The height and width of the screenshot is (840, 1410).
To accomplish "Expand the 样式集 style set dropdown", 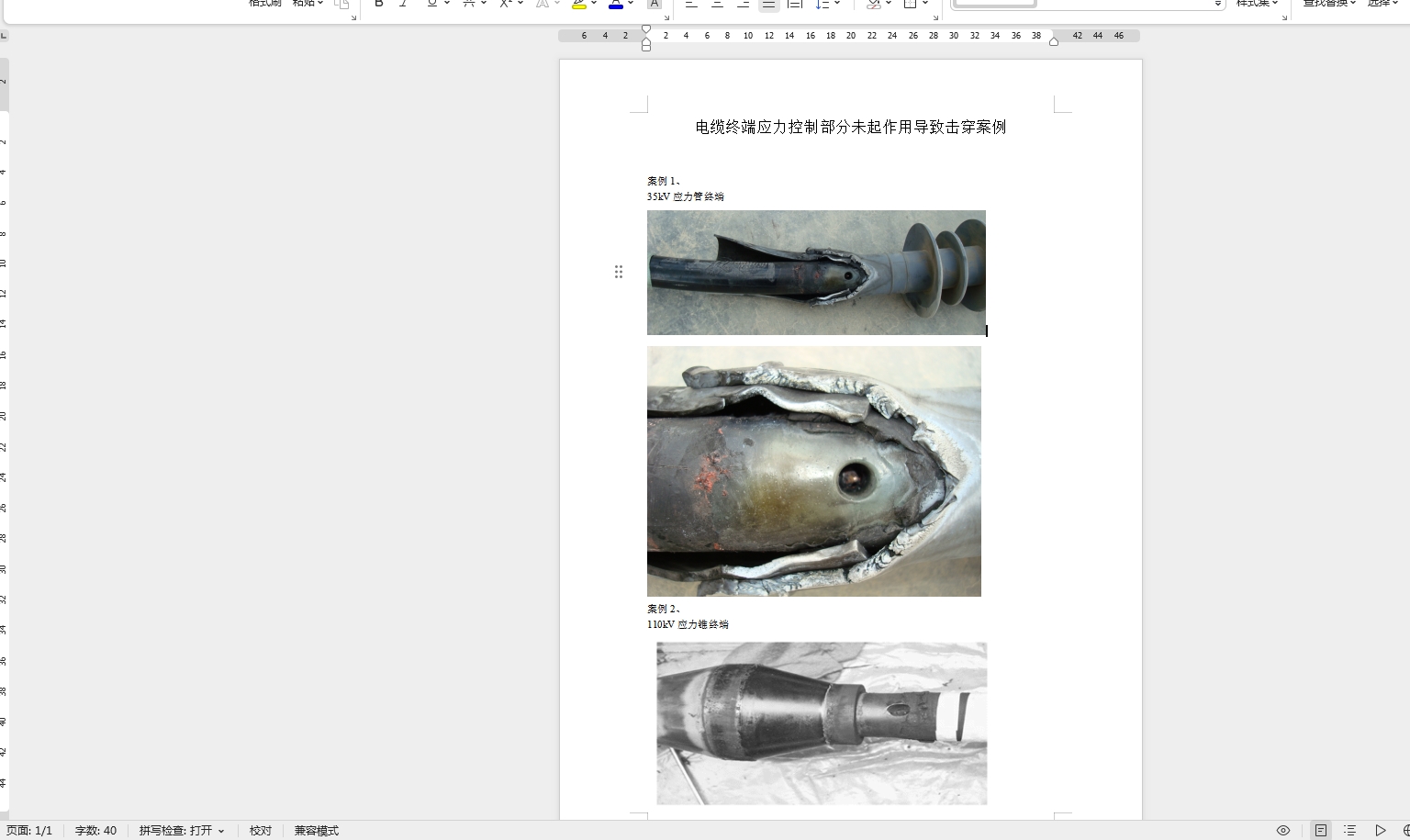I will (1257, 4).
